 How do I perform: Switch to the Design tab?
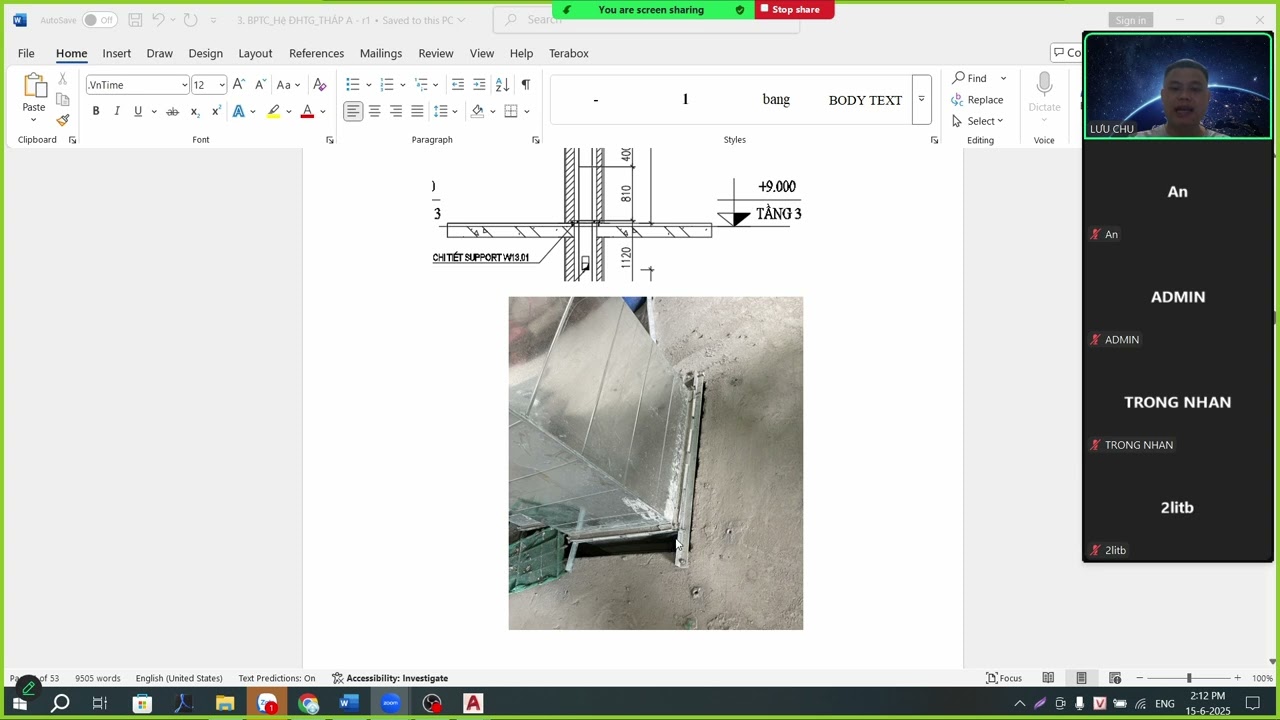(205, 53)
